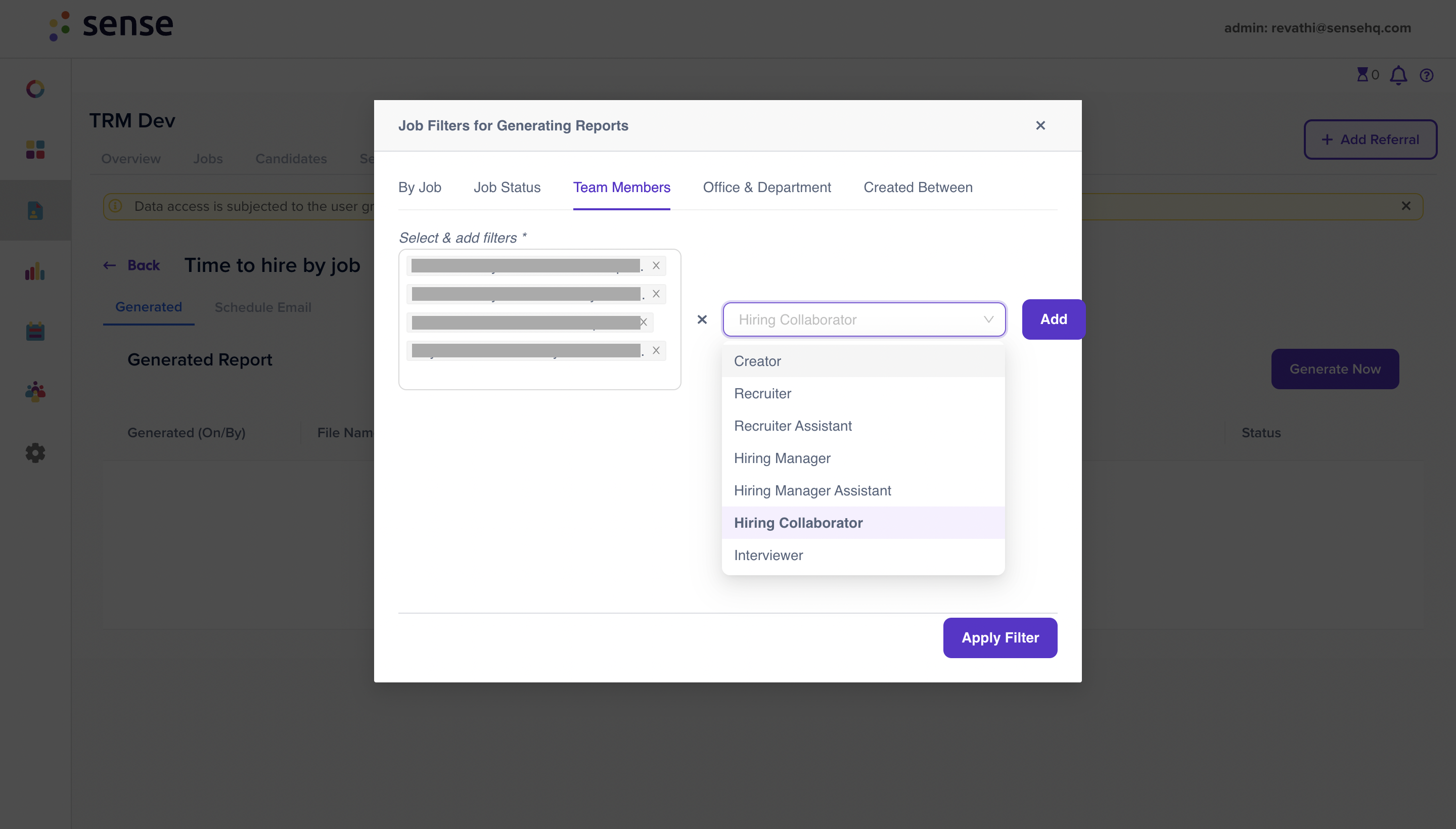This screenshot has height=829, width=1456.
Task: Remove the first selected filter tag
Action: pos(656,265)
